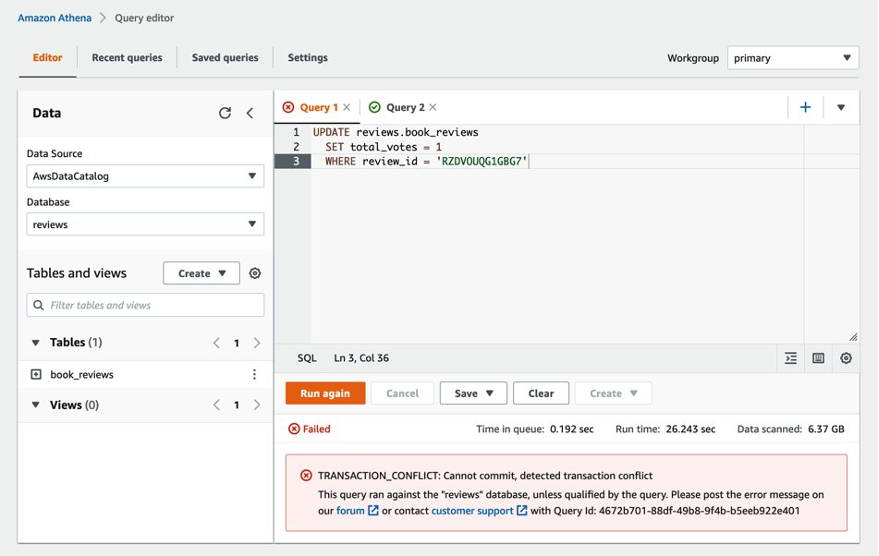Clear the query editor
879x556 pixels.
point(541,393)
